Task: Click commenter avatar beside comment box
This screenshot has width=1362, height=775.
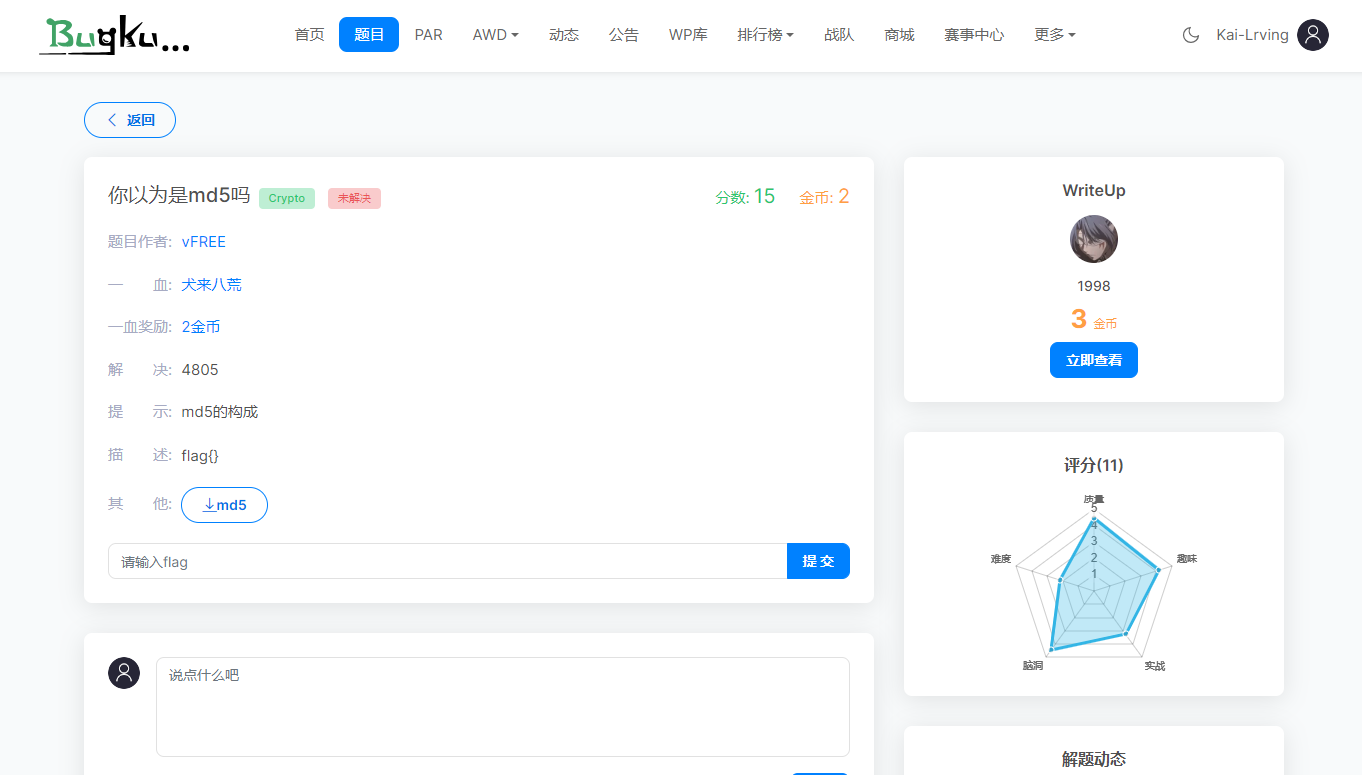Action: pos(124,673)
